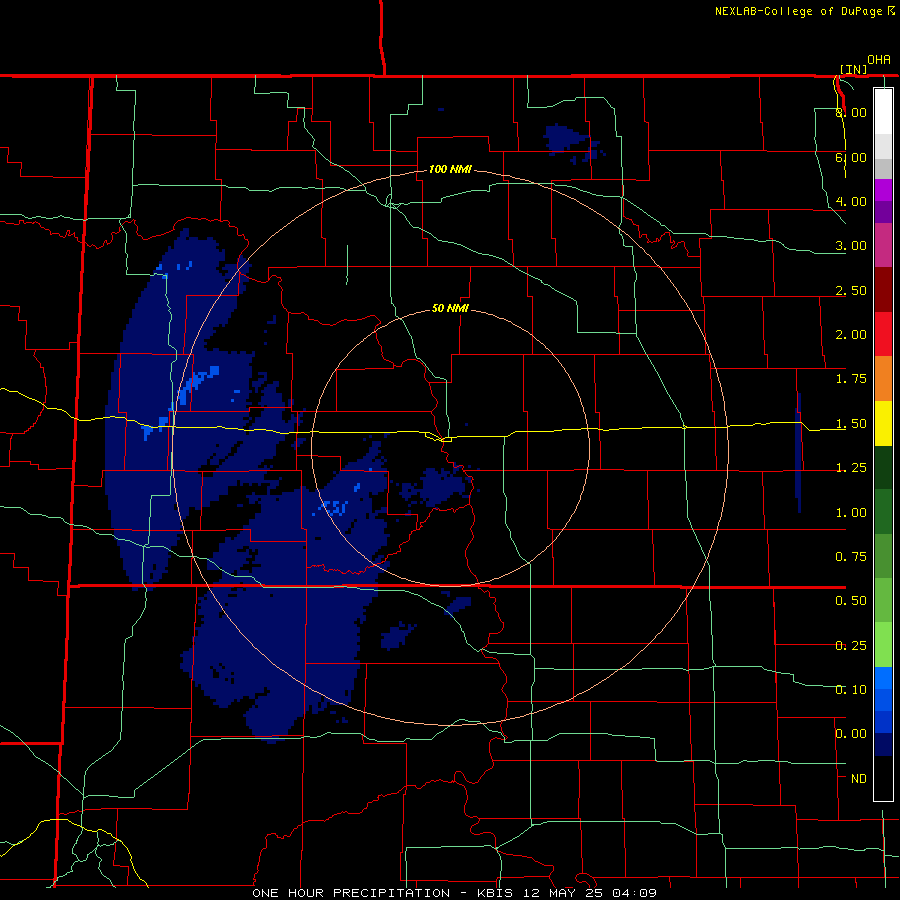Click the 1.50 legend value

[x=851, y=424]
